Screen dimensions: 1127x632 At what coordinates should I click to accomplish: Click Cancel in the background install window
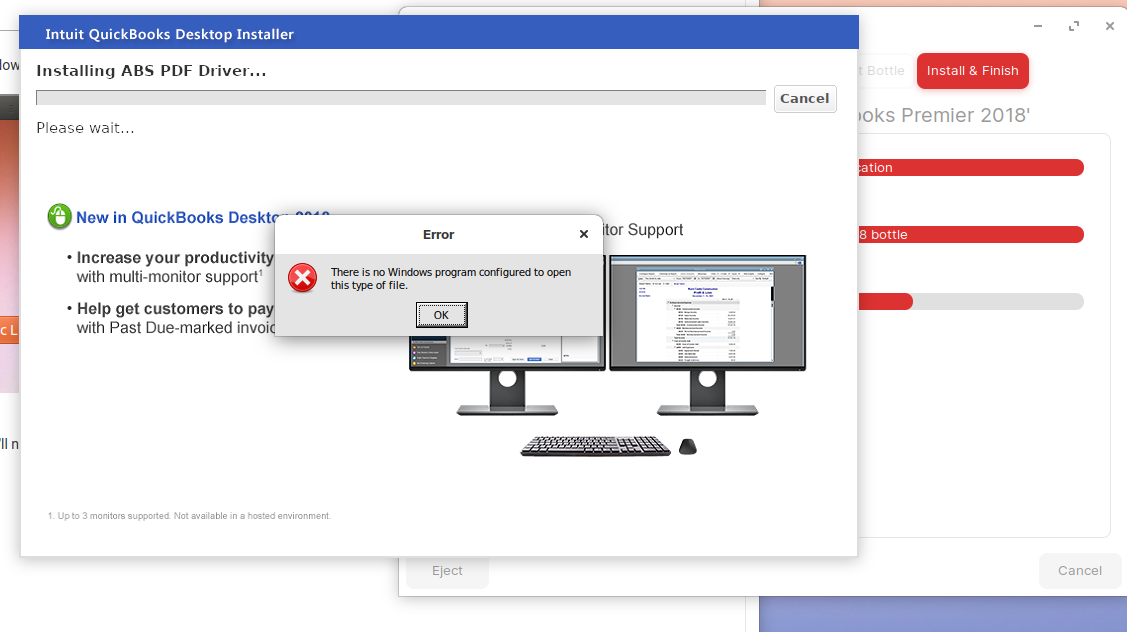[x=1080, y=571]
